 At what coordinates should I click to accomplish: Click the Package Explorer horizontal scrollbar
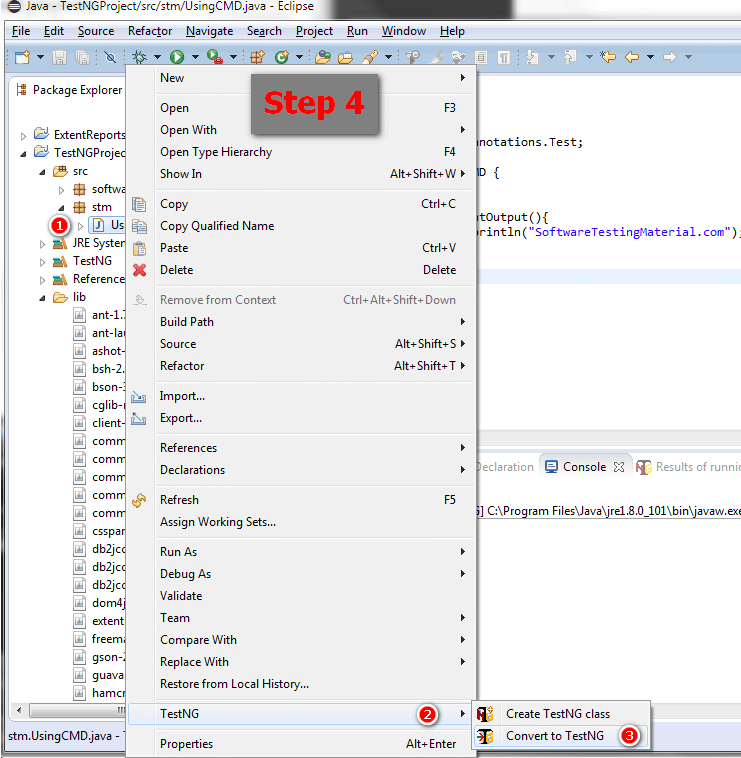tap(76, 711)
